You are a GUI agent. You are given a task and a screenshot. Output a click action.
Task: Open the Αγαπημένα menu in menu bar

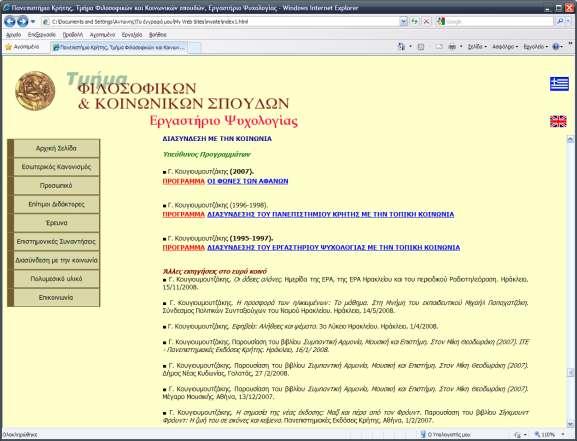[x=102, y=35]
